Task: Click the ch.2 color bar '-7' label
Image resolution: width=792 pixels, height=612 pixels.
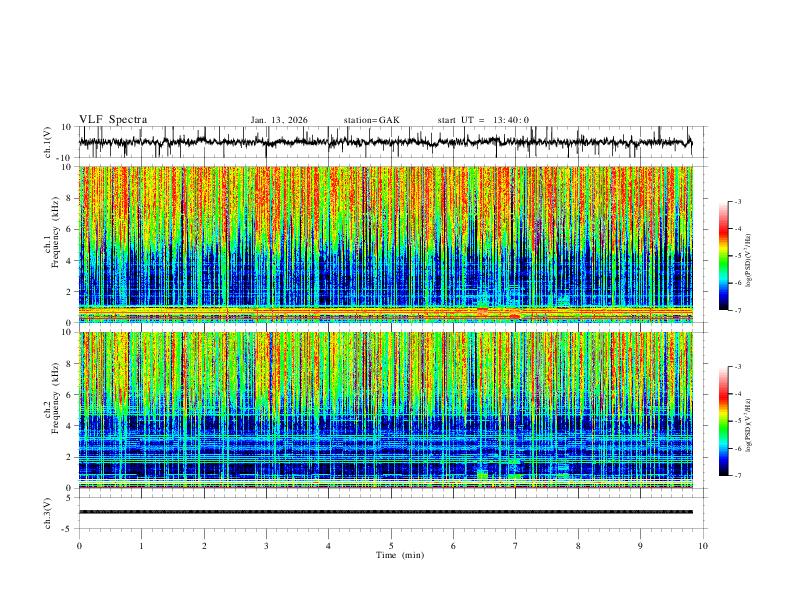Action: [738, 476]
